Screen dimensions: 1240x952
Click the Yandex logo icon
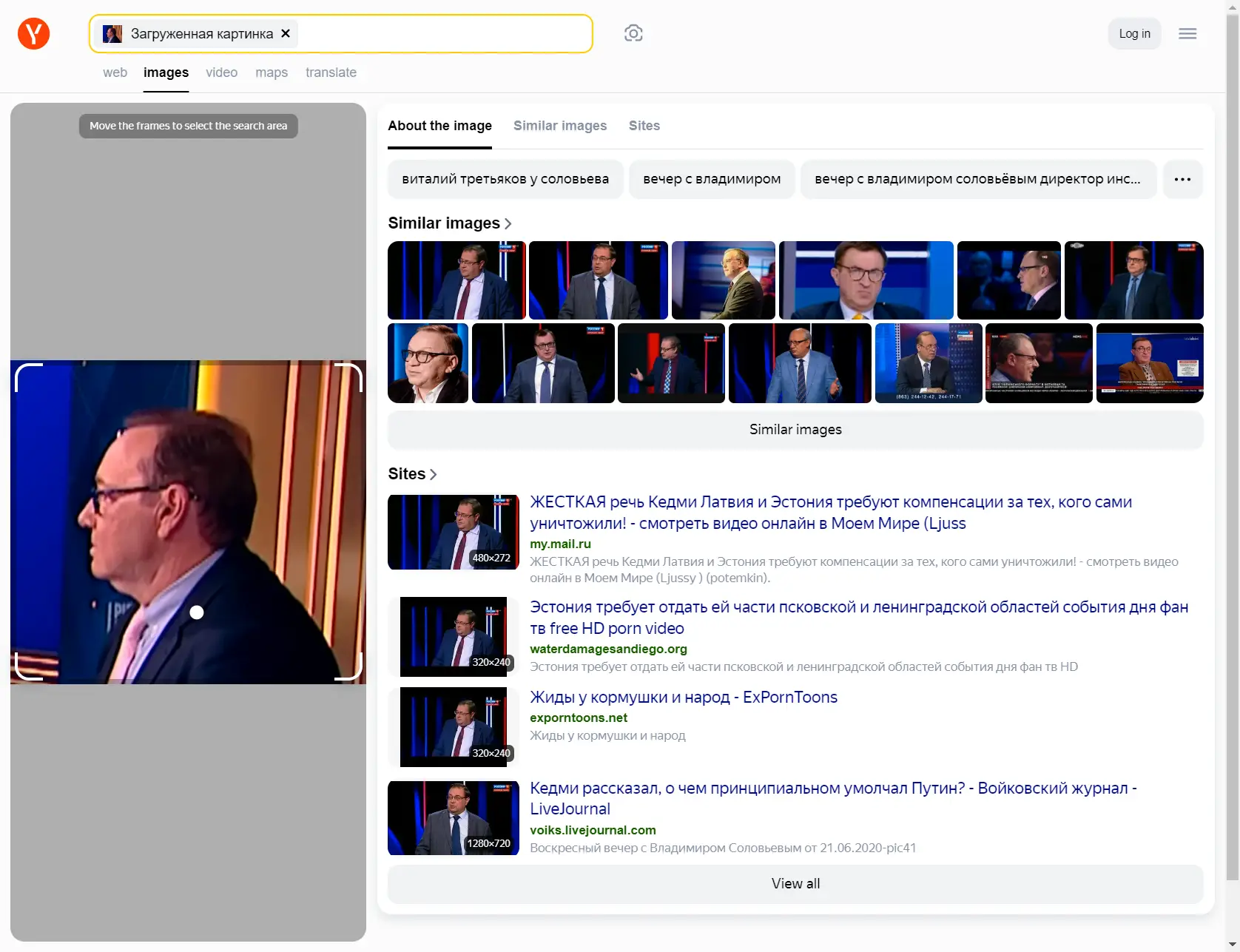click(33, 34)
